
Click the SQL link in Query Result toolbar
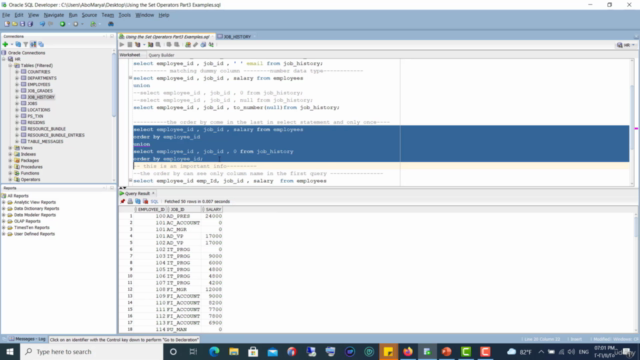tap(154, 202)
